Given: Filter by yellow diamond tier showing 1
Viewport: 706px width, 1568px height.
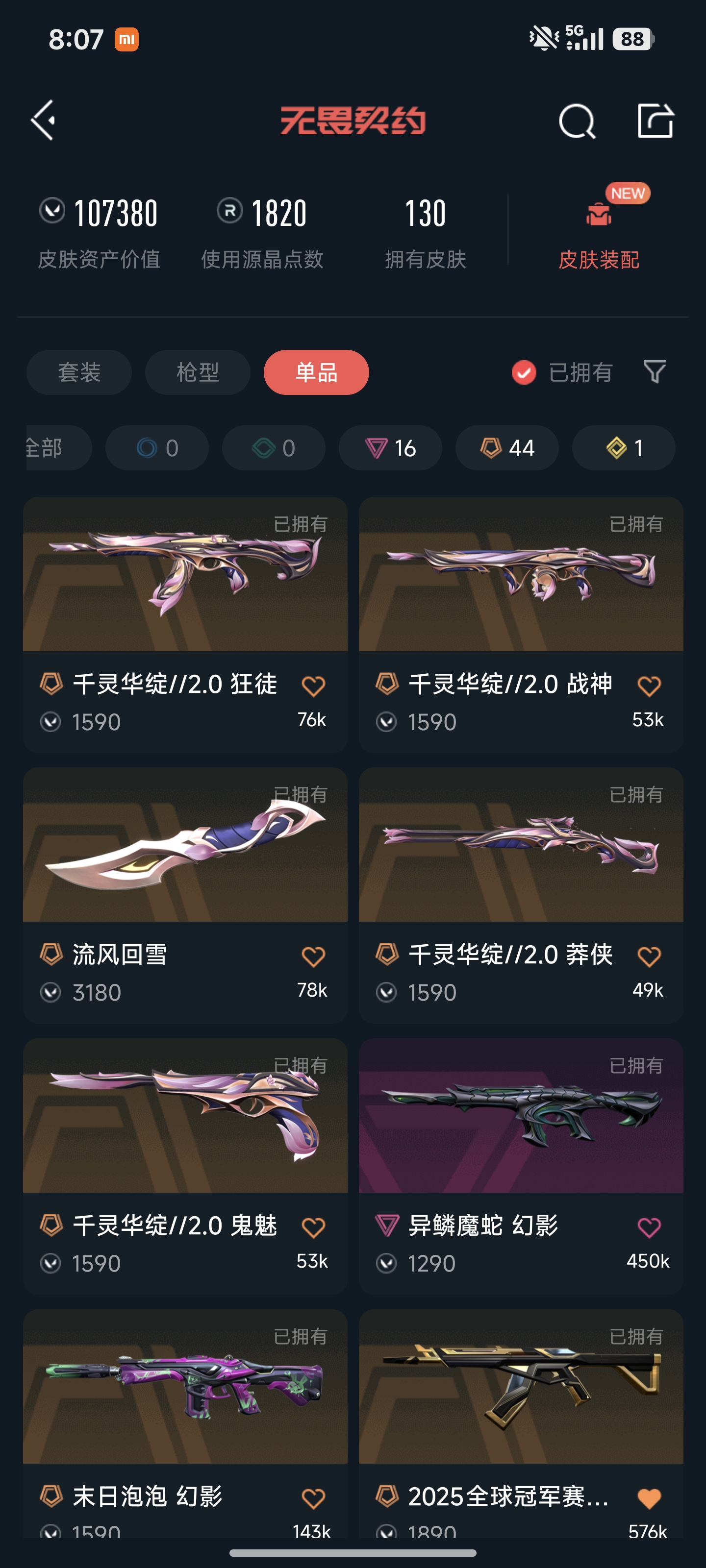Looking at the screenshot, I should click(624, 448).
